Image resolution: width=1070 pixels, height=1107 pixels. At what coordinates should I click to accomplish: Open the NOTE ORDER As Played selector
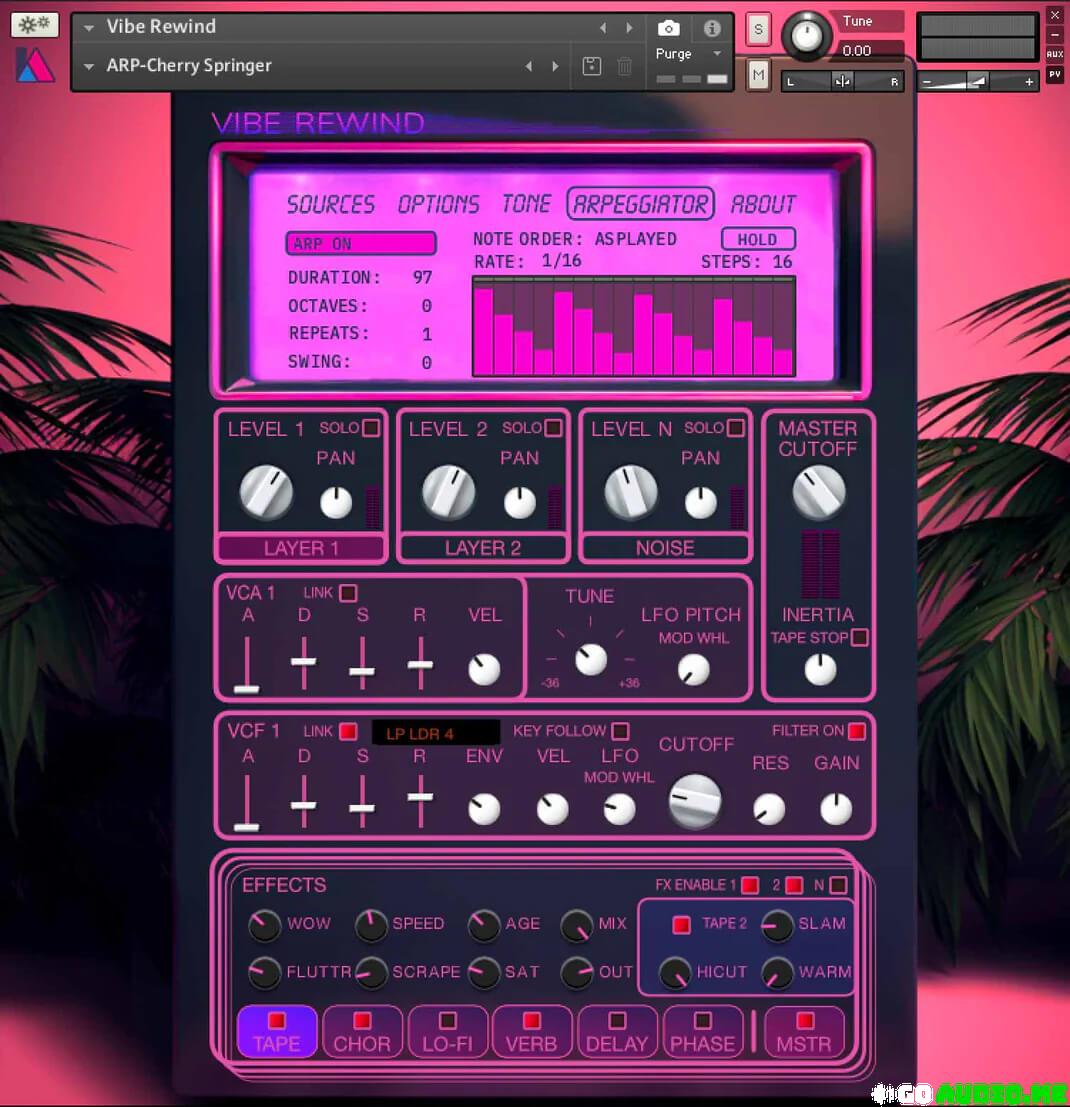[636, 239]
